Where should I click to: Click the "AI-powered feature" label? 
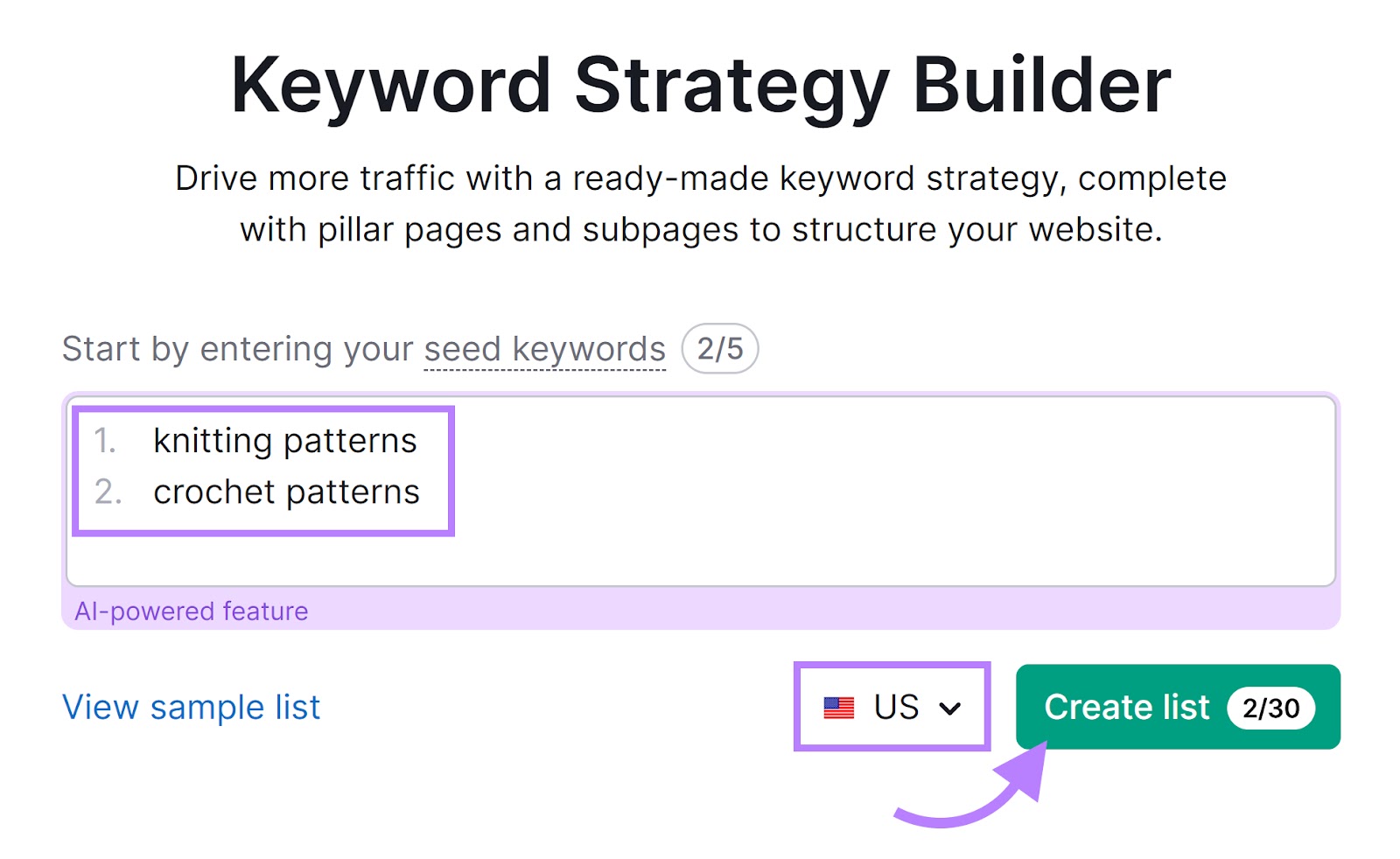[x=191, y=611]
